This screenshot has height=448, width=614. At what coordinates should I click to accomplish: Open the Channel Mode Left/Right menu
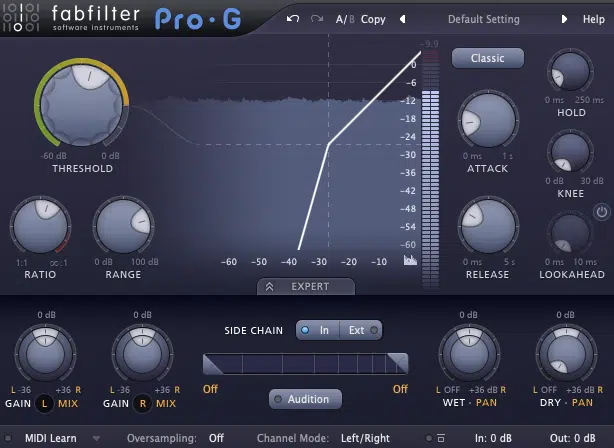pos(365,438)
